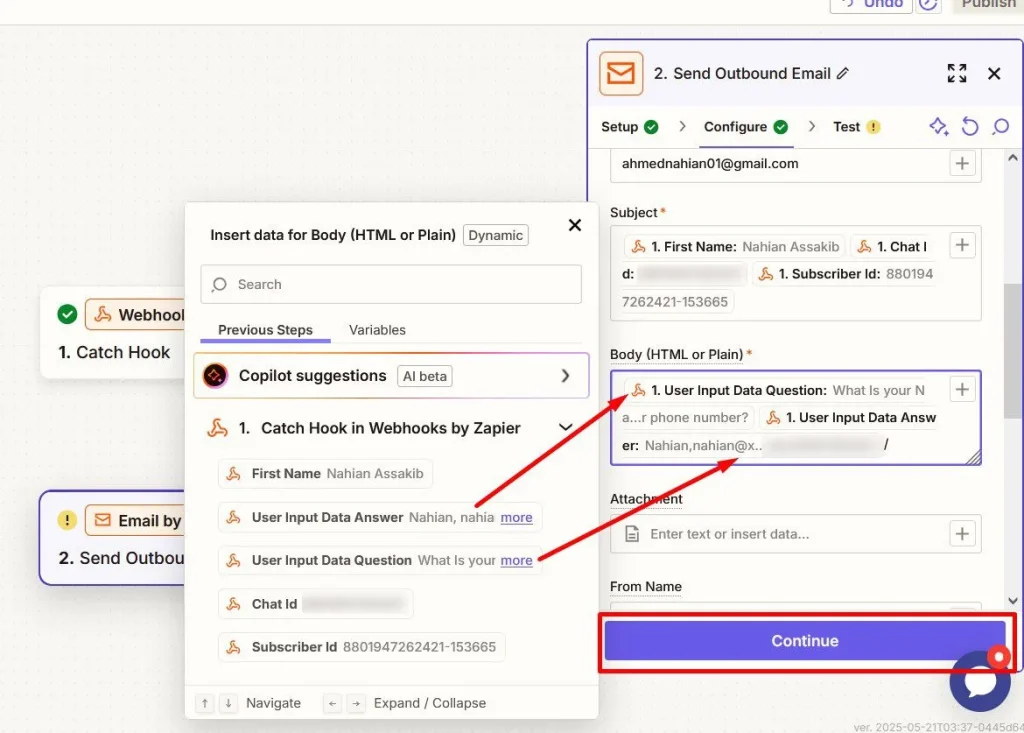
Task: Switch to the Setup tab
Action: point(630,127)
